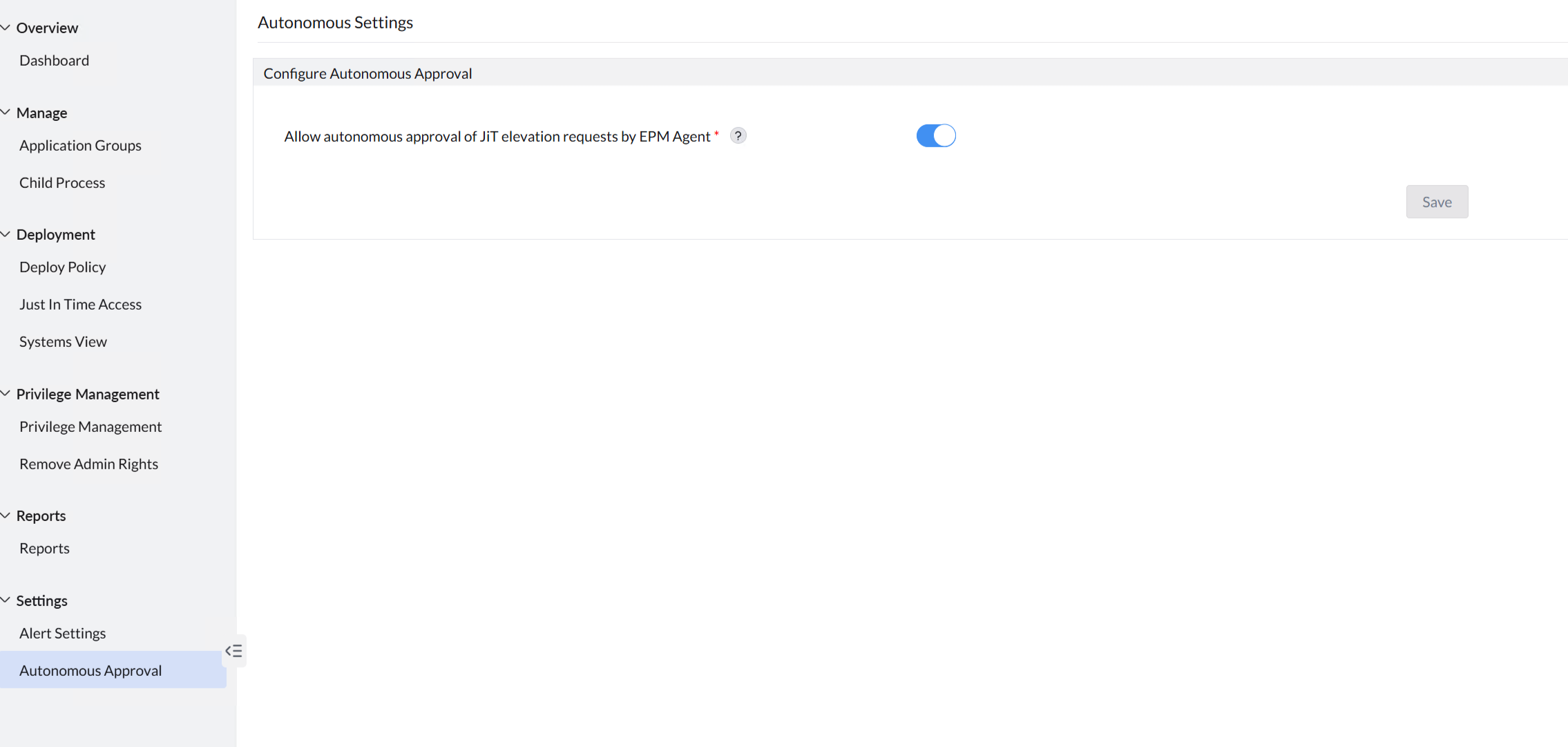Open Remove Admin Rights page
This screenshot has width=1568, height=747.
click(88, 464)
